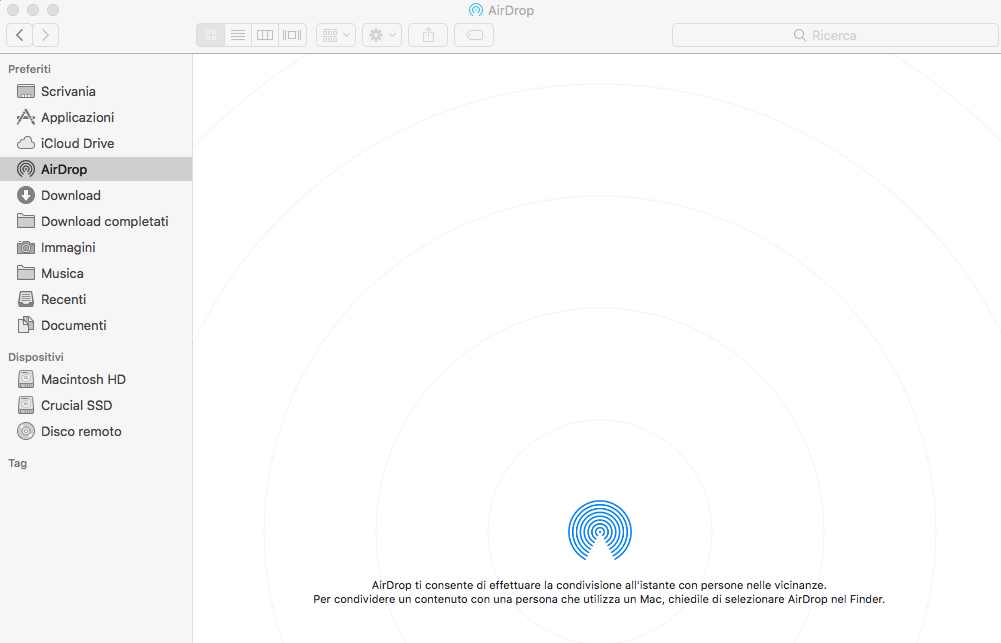Click the Musica folder icon

[26, 273]
